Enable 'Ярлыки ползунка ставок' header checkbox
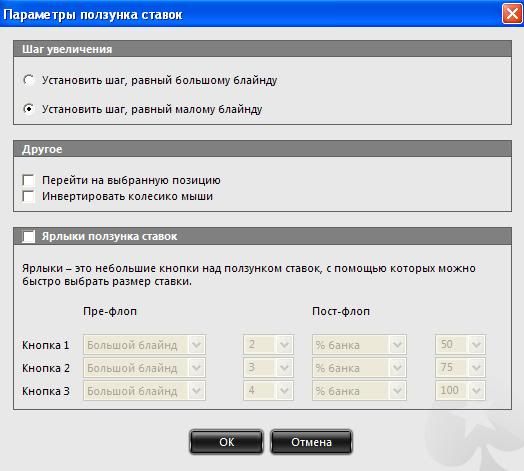524x471 pixels. point(28,236)
